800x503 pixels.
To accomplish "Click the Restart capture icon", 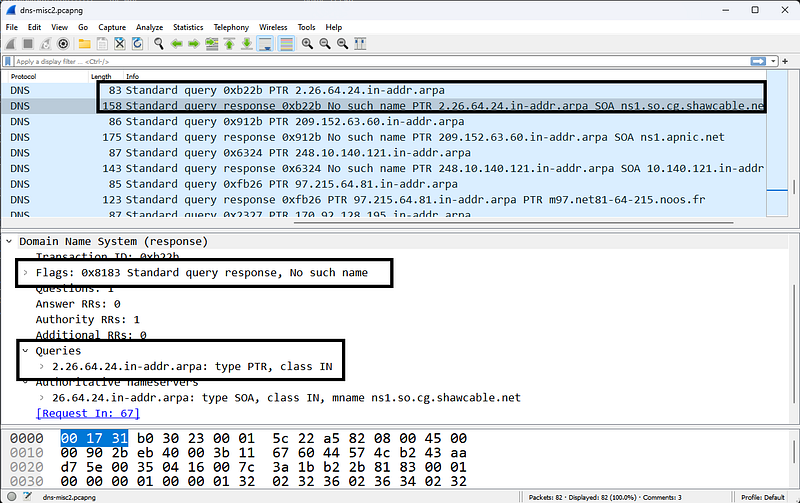I will (x=45, y=44).
